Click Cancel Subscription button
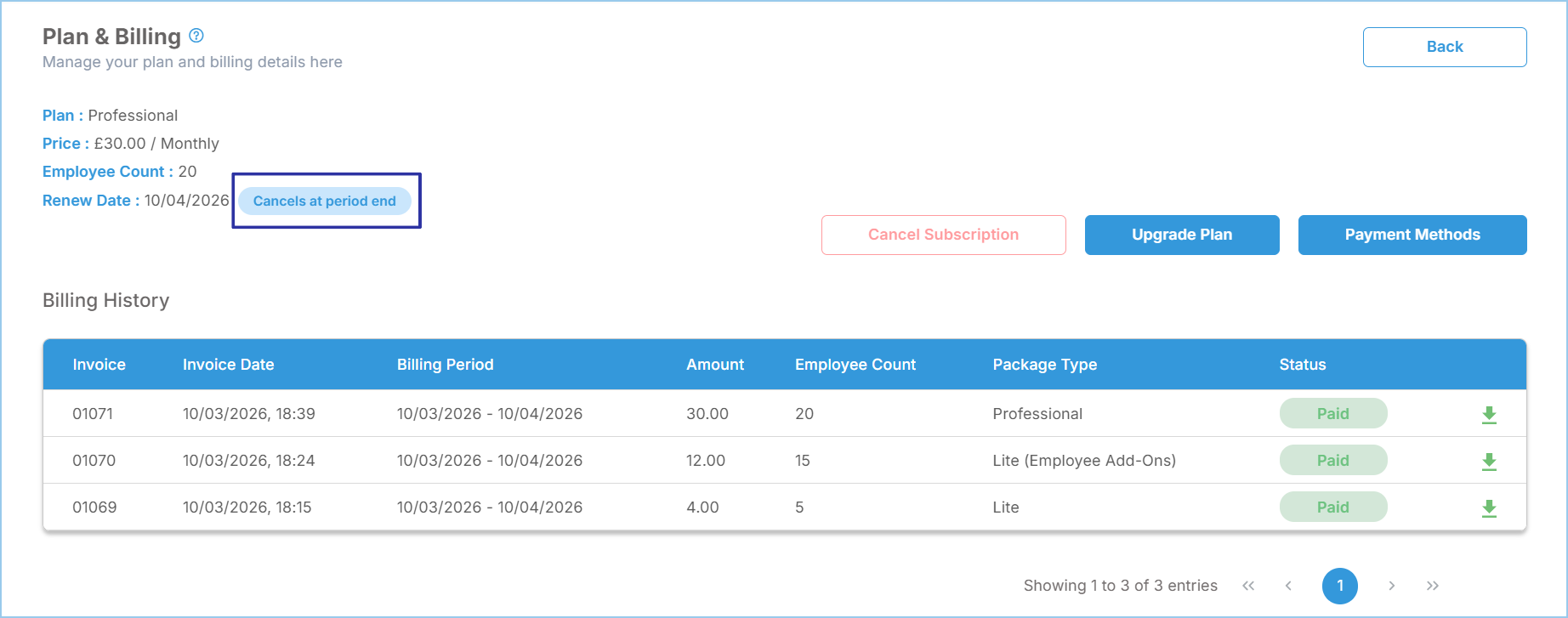The image size is (1568, 618). pos(943,235)
